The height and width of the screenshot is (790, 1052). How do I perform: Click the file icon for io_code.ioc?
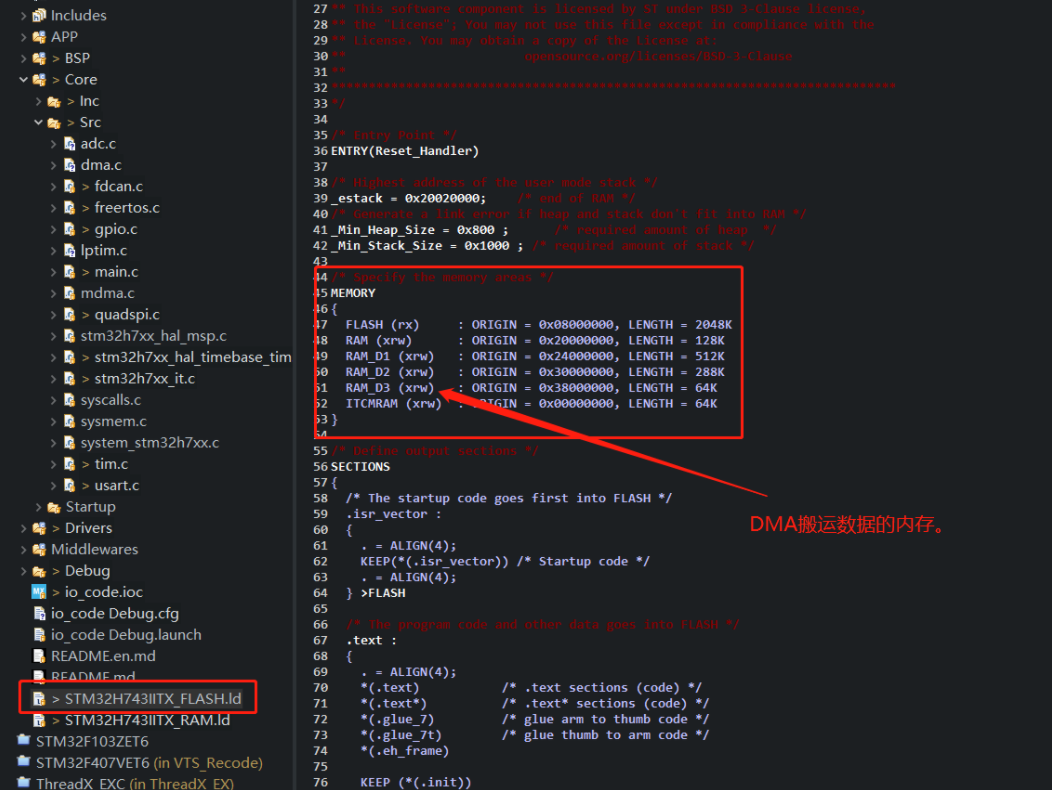(x=38, y=591)
